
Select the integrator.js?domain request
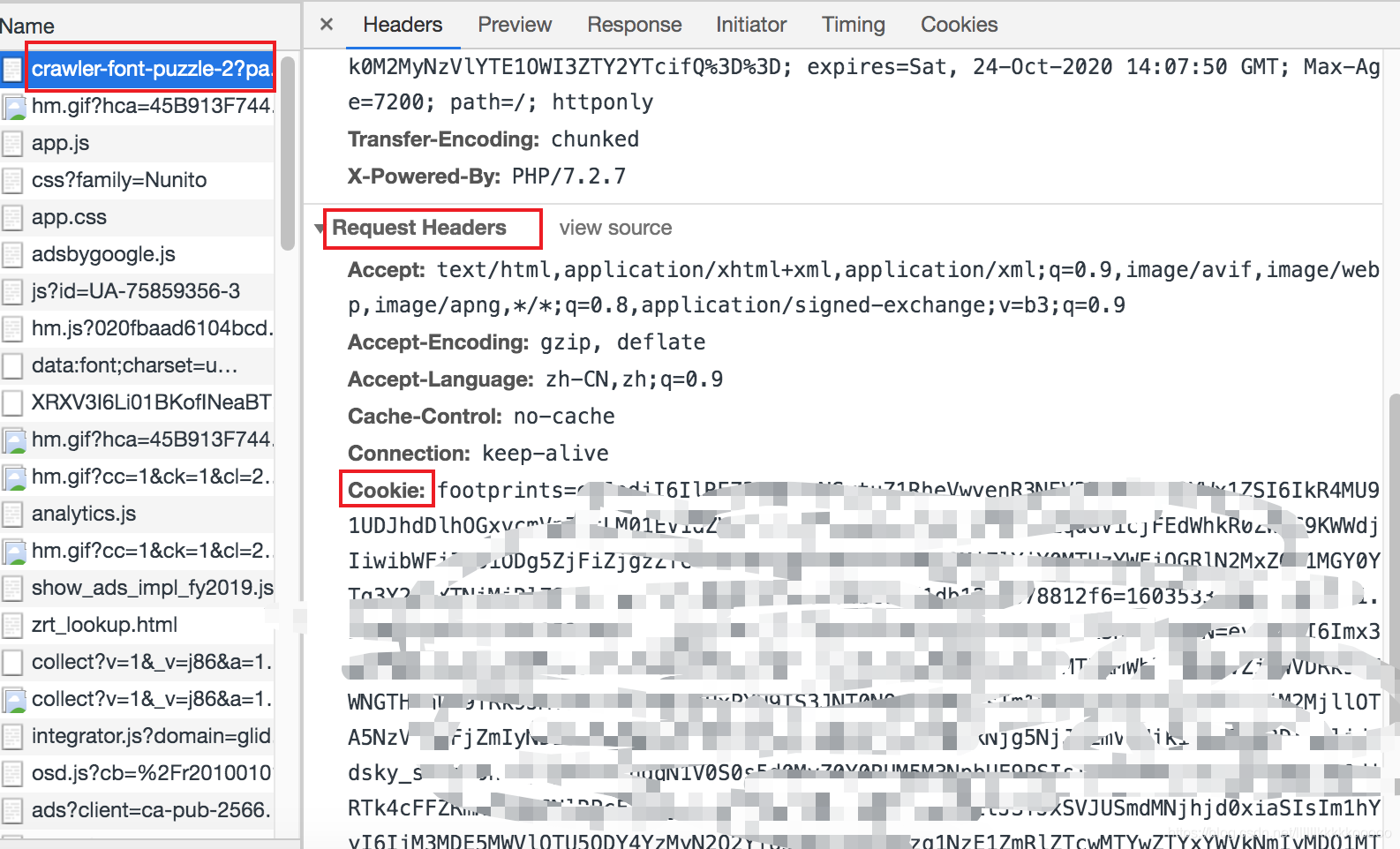coord(137,736)
